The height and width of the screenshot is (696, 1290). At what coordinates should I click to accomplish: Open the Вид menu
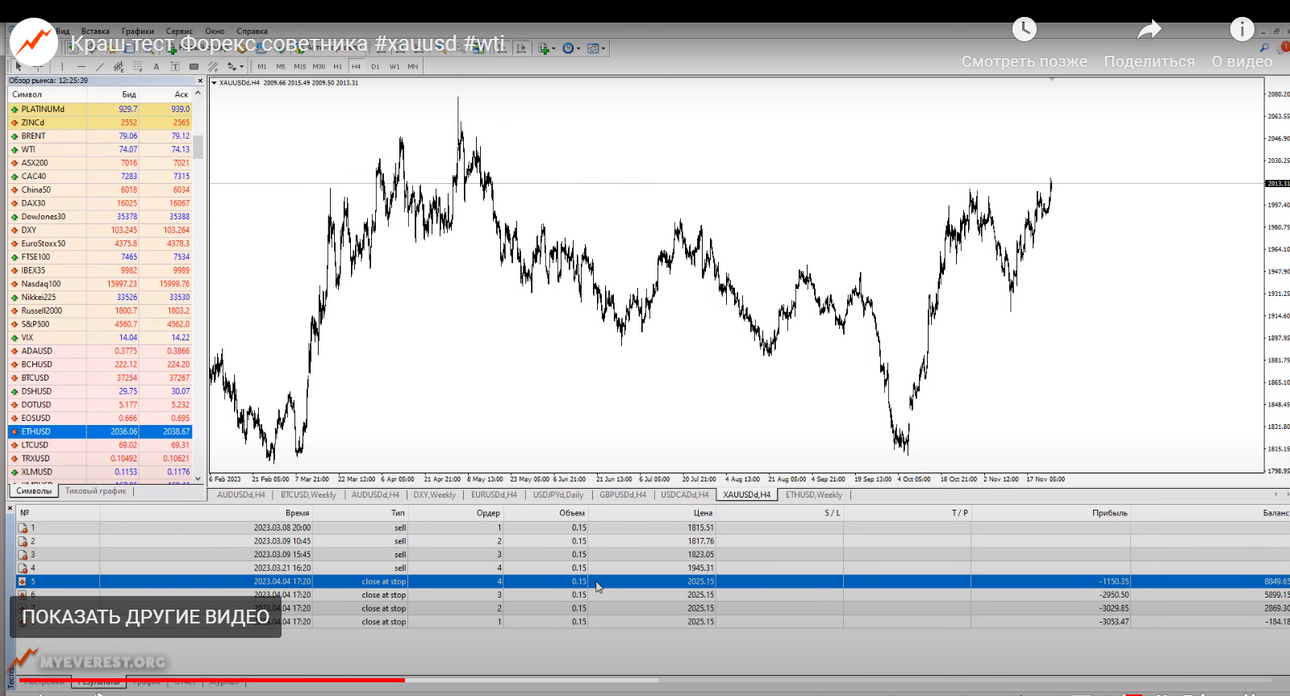point(62,31)
